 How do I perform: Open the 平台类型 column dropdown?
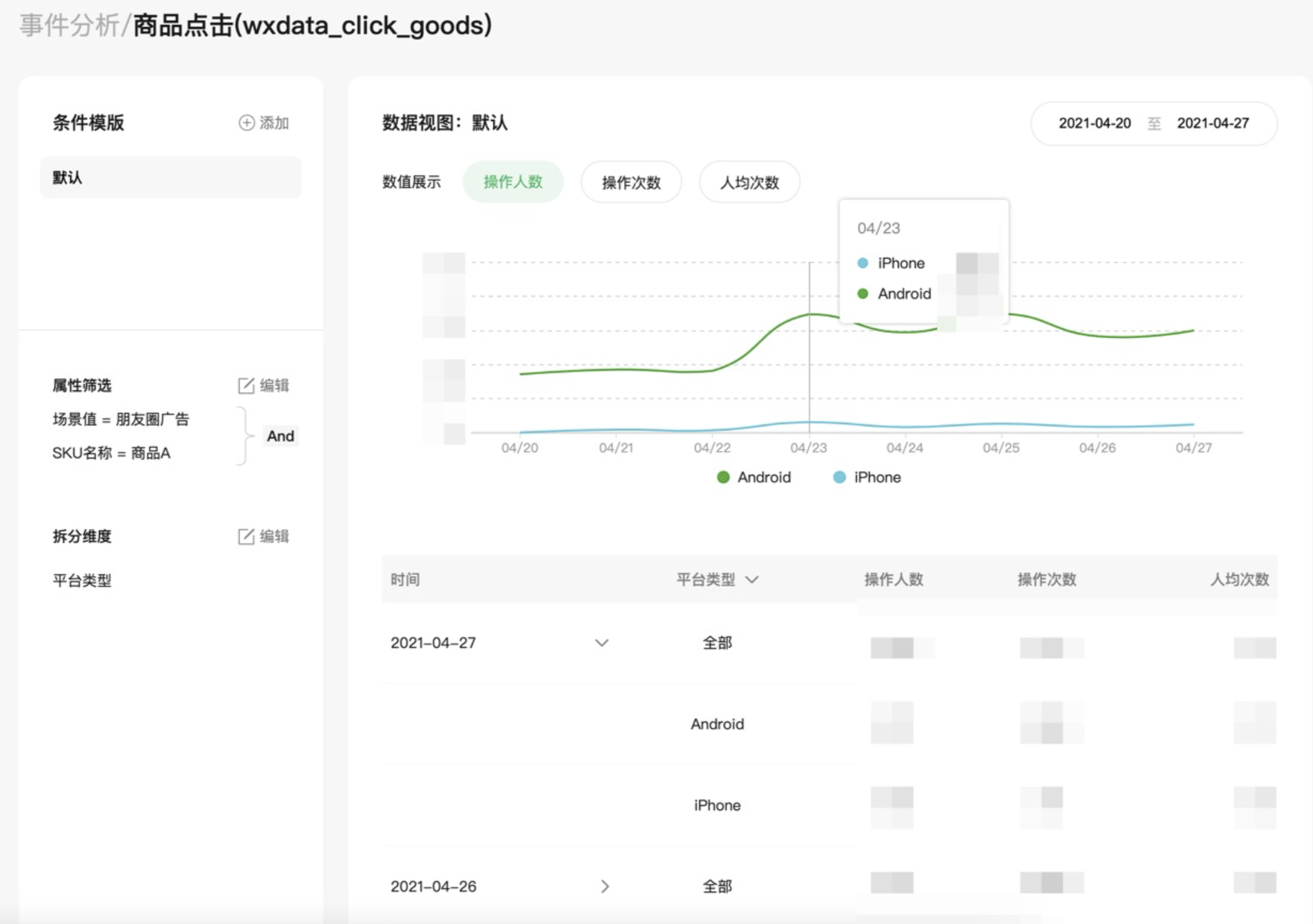click(x=752, y=579)
